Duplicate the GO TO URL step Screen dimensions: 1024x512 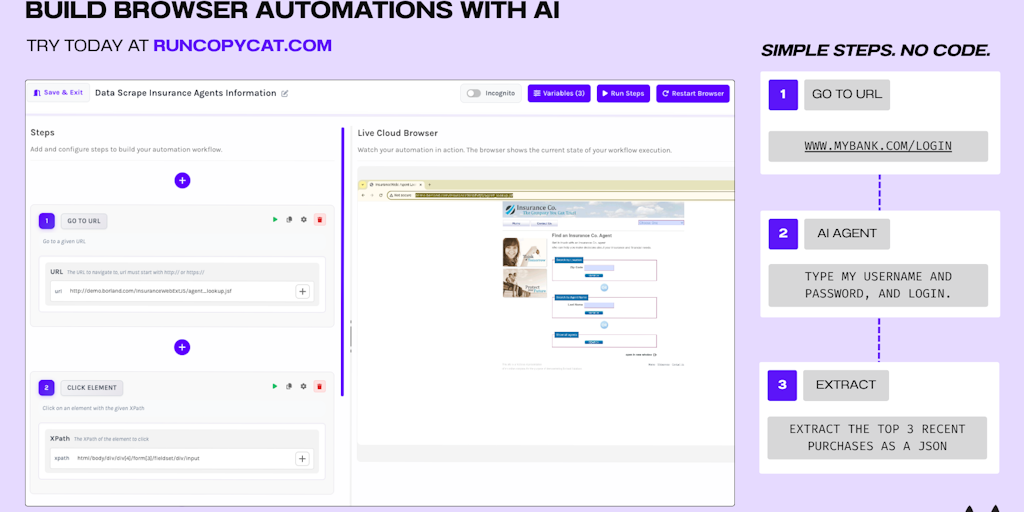[x=289, y=220]
